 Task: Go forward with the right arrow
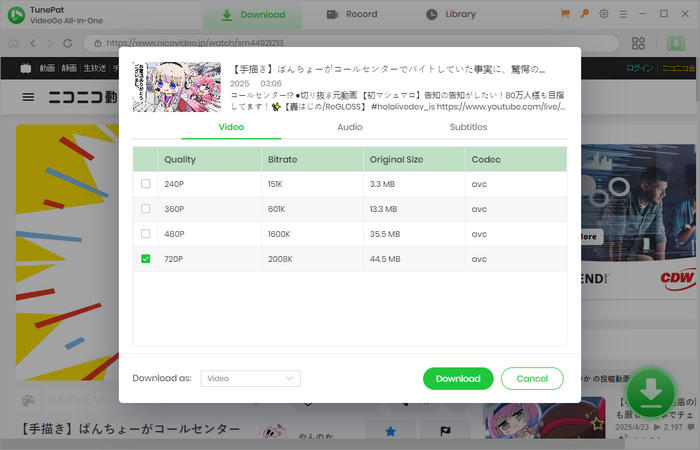coord(50,43)
